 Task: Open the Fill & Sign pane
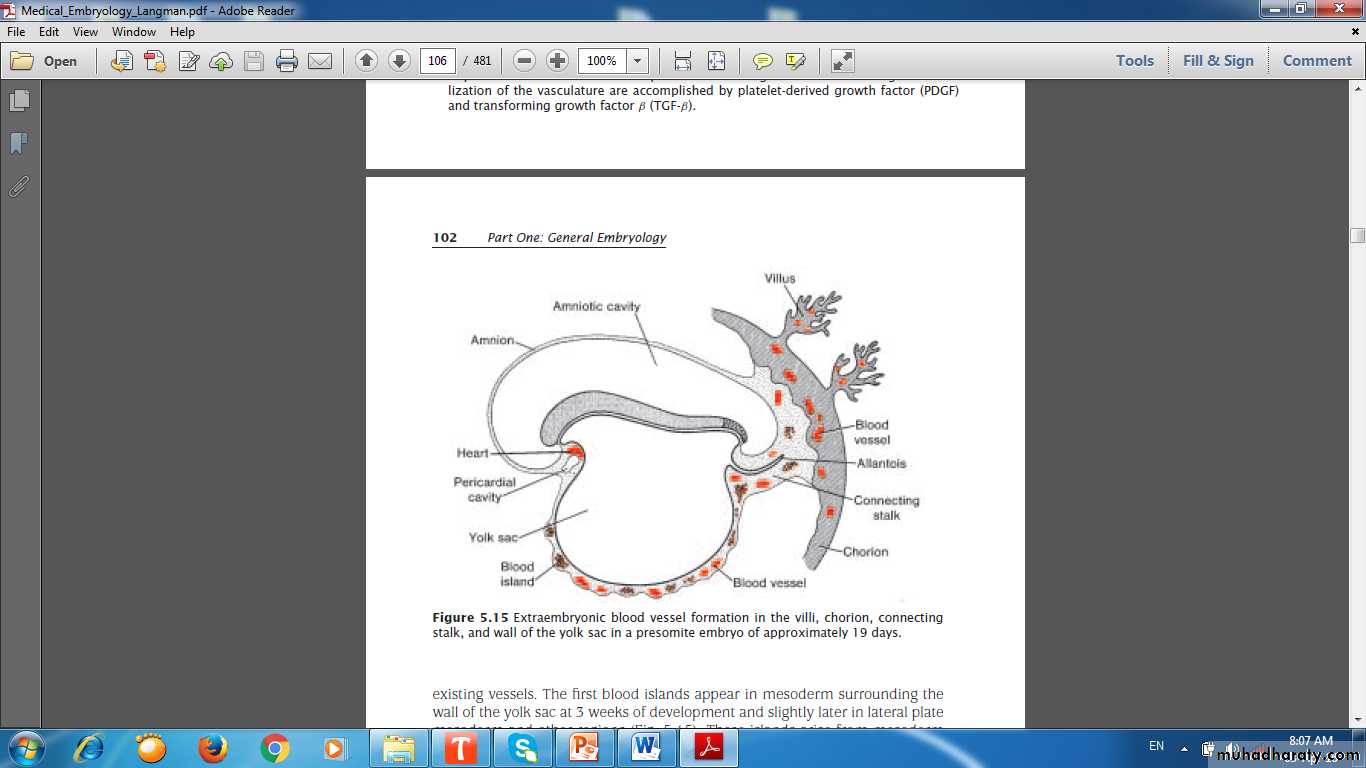pyautogui.click(x=1217, y=61)
